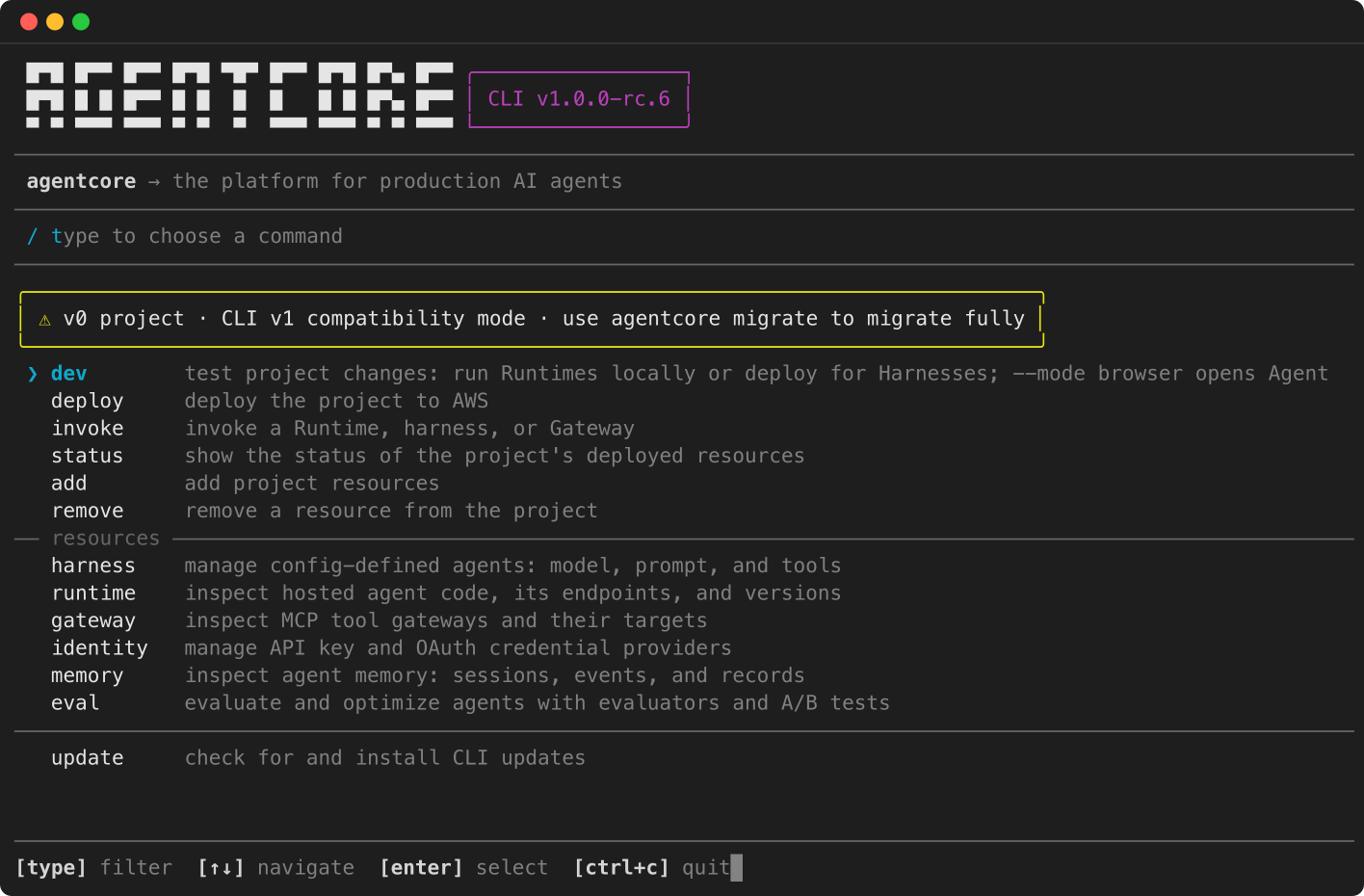Maximize the window using green button

(81, 22)
